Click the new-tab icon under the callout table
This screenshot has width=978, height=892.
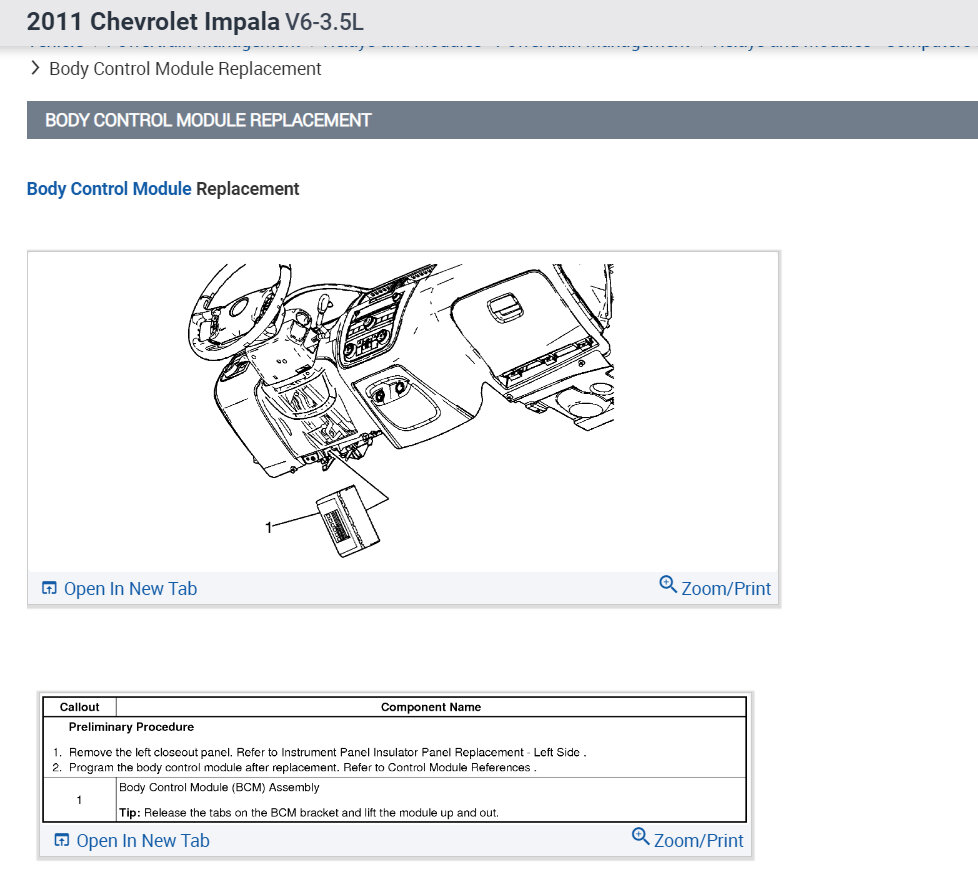[62, 840]
